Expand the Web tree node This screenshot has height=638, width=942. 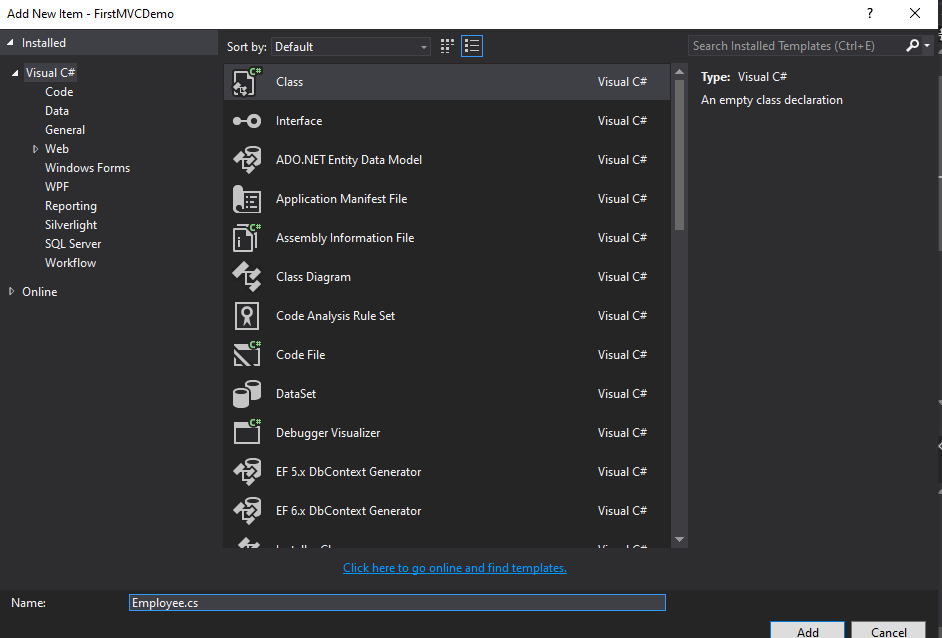[x=35, y=149]
